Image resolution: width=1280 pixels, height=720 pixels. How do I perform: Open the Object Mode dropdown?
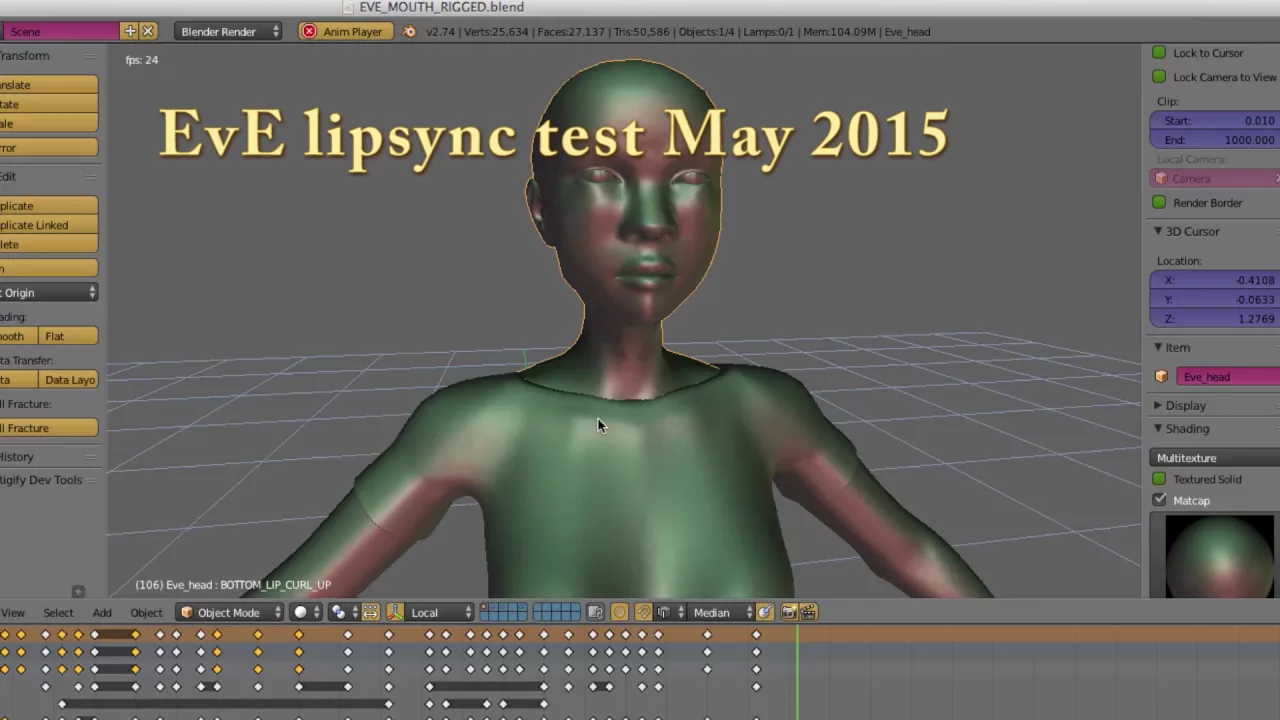[229, 612]
